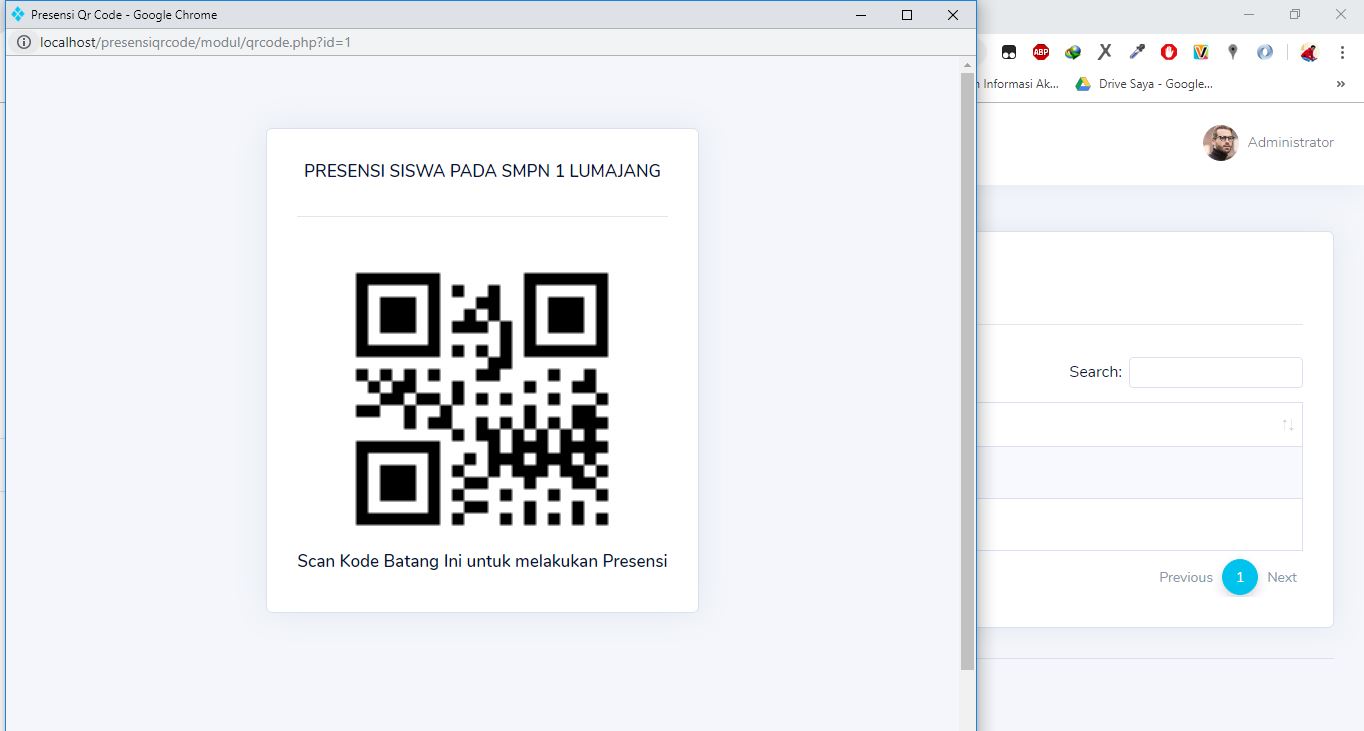This screenshot has height=731, width=1364.
Task: Click the X extension icon in the toolbar
Action: [x=1104, y=51]
